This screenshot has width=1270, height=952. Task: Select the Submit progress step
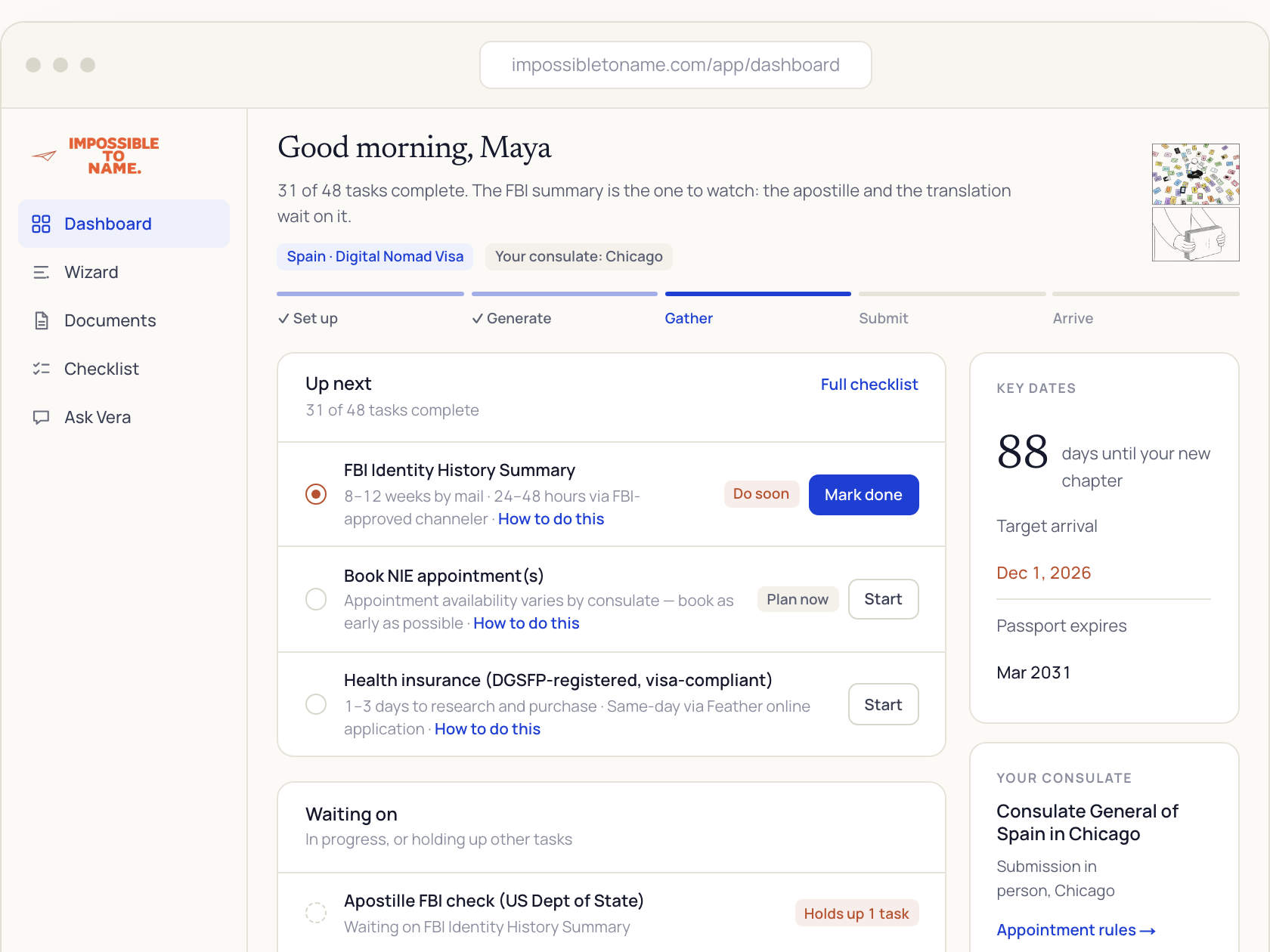(884, 319)
